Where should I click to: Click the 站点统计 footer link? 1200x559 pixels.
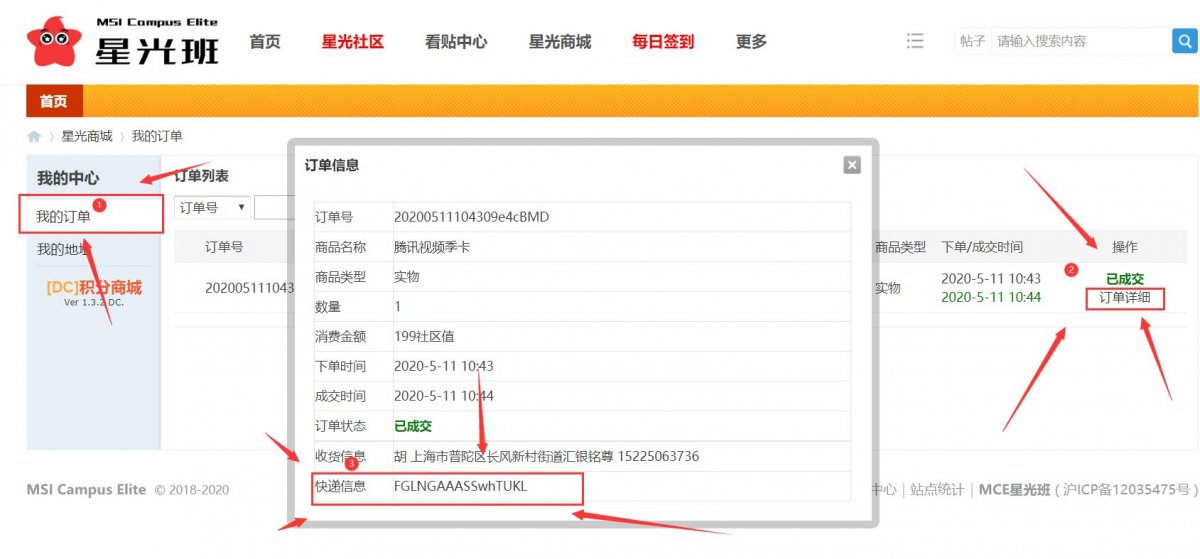pos(937,490)
